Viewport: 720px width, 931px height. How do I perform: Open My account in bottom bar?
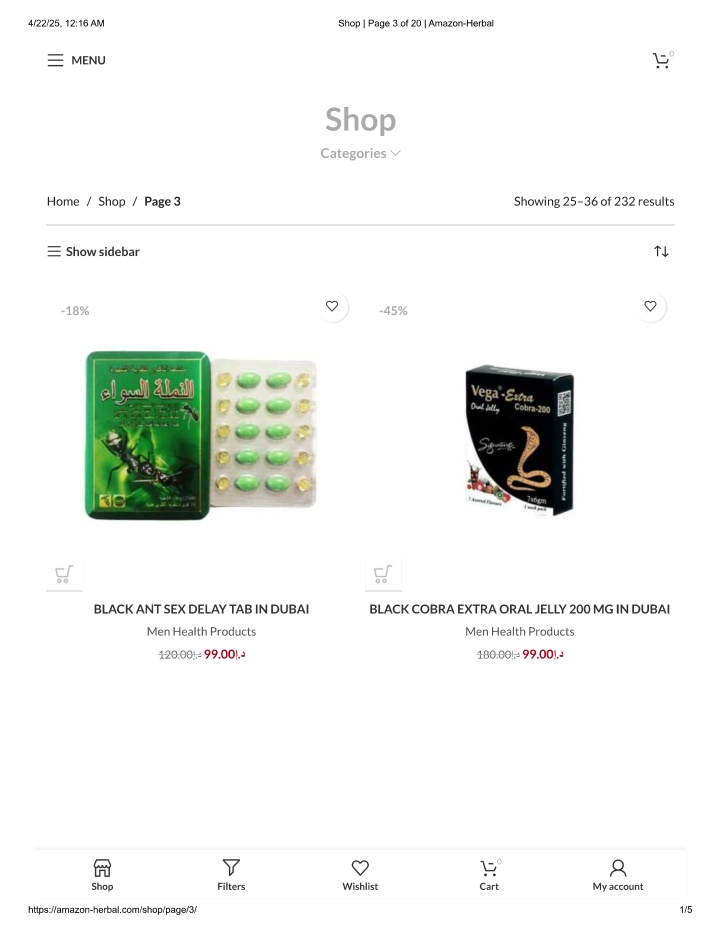coord(618,875)
